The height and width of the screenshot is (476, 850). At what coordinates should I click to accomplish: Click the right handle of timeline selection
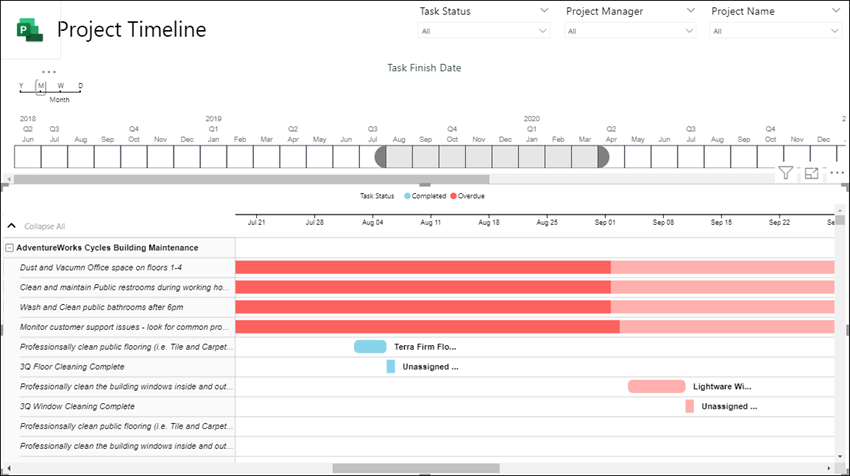pos(603,157)
